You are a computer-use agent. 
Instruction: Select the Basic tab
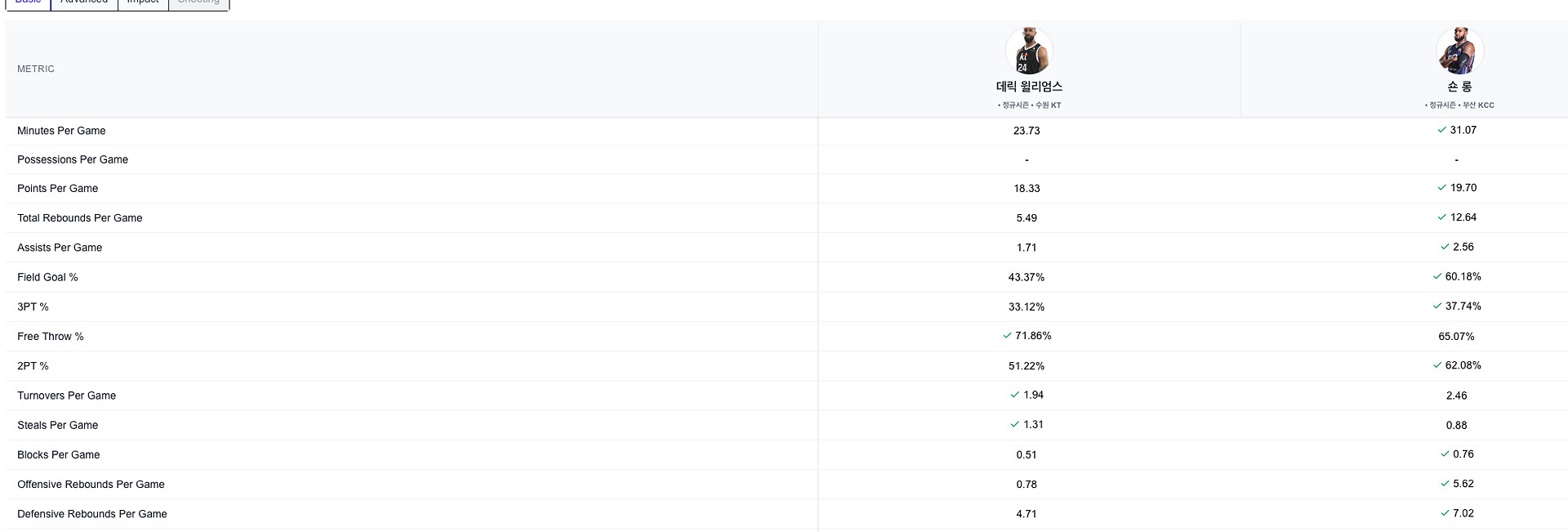pyautogui.click(x=29, y=2)
